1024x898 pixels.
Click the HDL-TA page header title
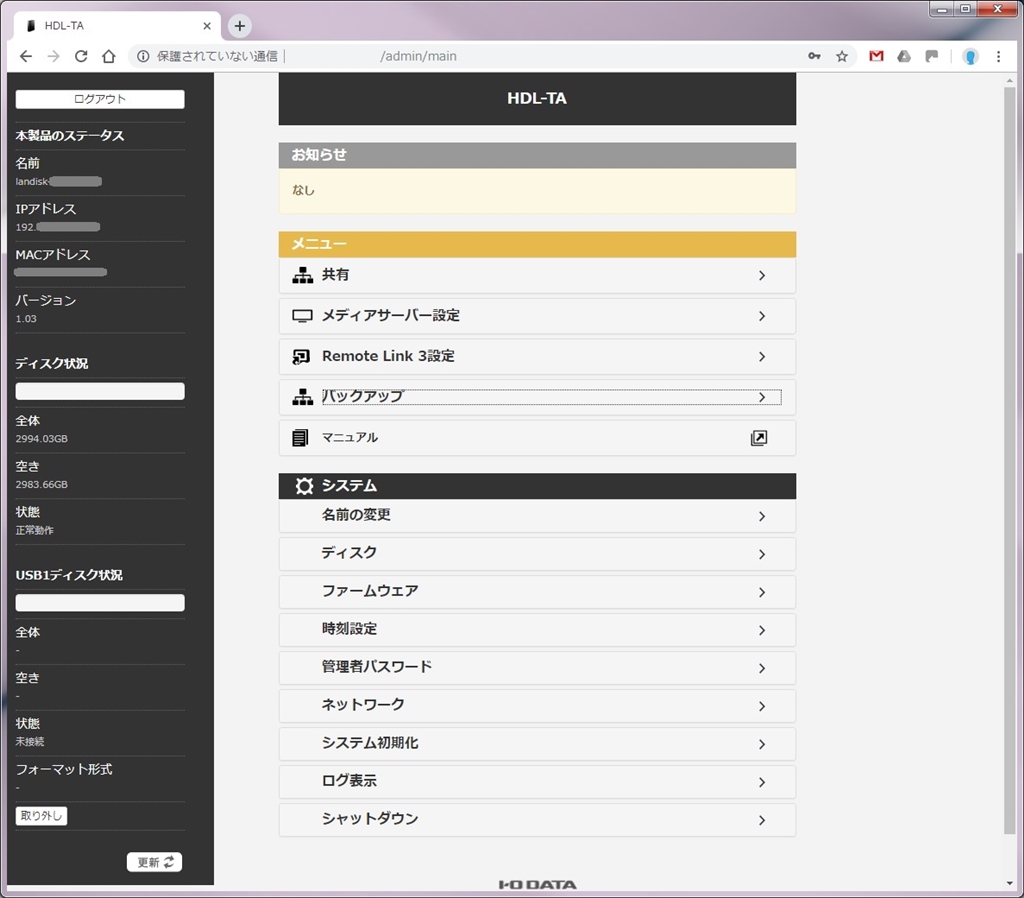coord(537,99)
